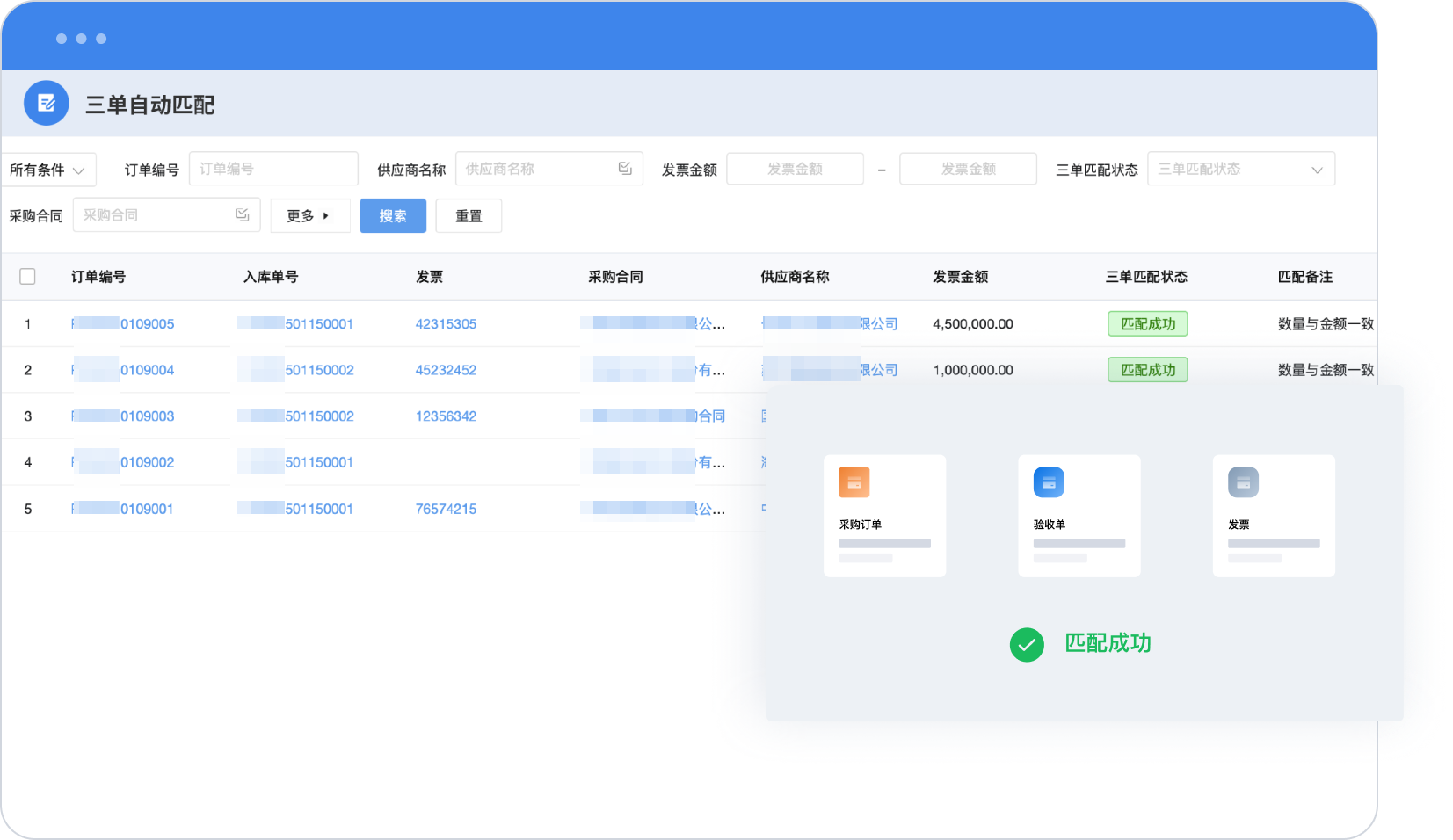The height and width of the screenshot is (840, 1453).
Task: Click 匹配成功 status tag in row 1
Action: pyautogui.click(x=1148, y=324)
